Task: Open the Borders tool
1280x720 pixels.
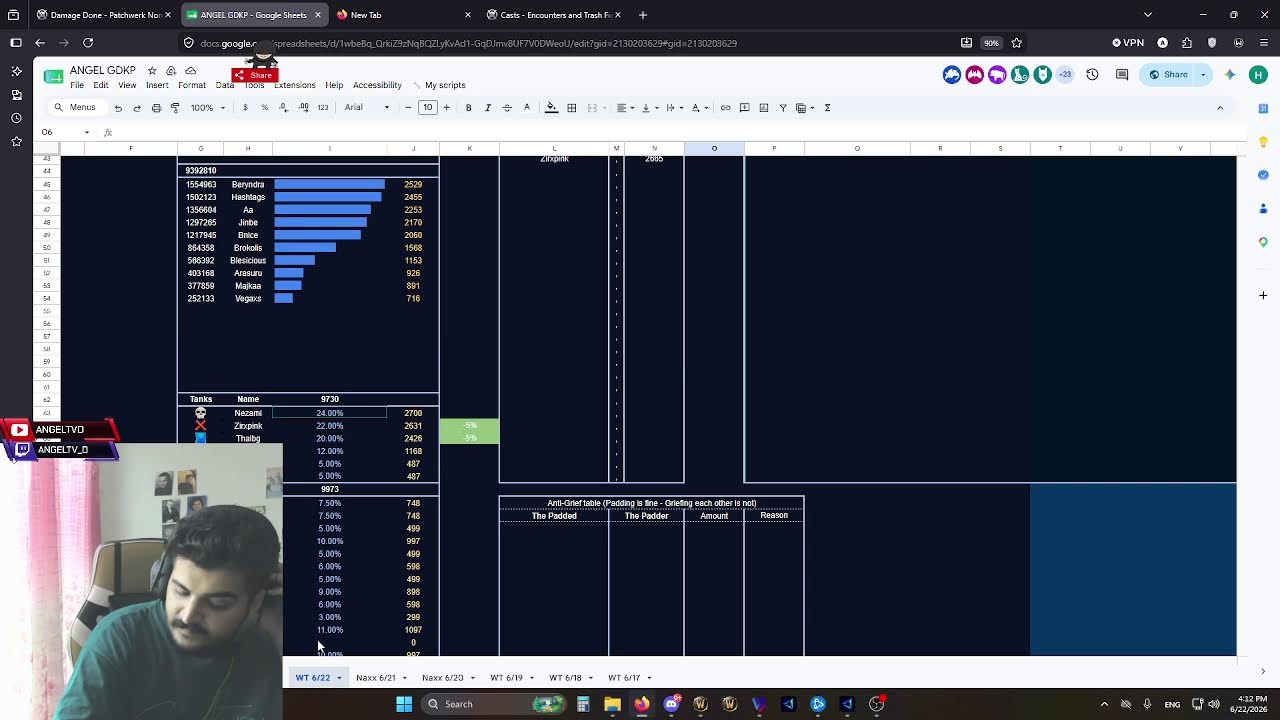Action: 571,108
